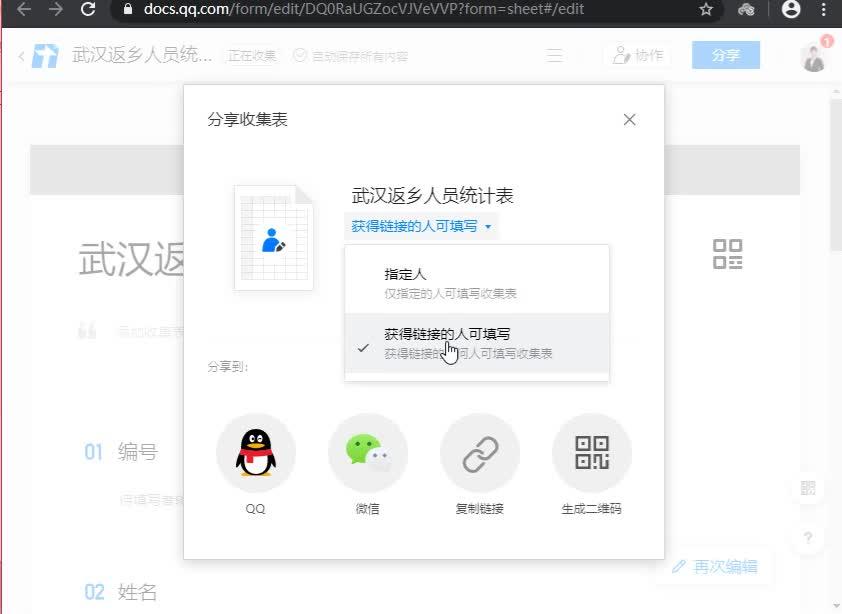Click the 分享 button in the header
Image resolution: width=842 pixels, height=614 pixels.
pos(725,55)
